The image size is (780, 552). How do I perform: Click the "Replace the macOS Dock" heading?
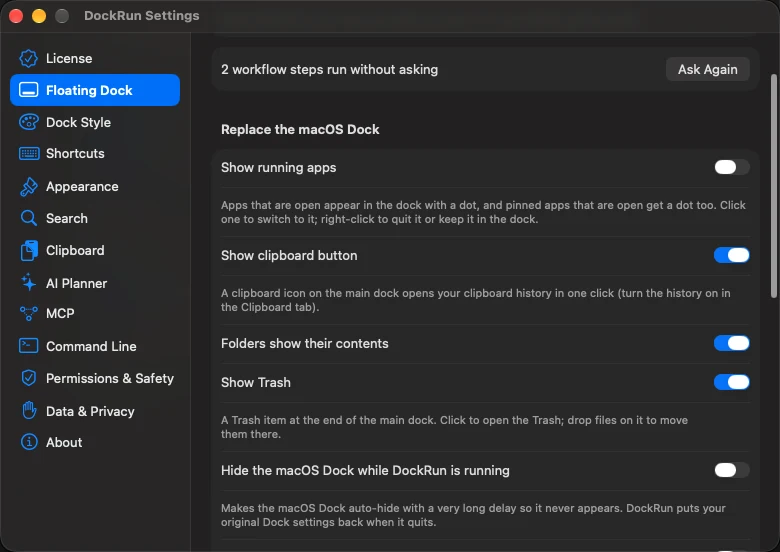point(300,129)
